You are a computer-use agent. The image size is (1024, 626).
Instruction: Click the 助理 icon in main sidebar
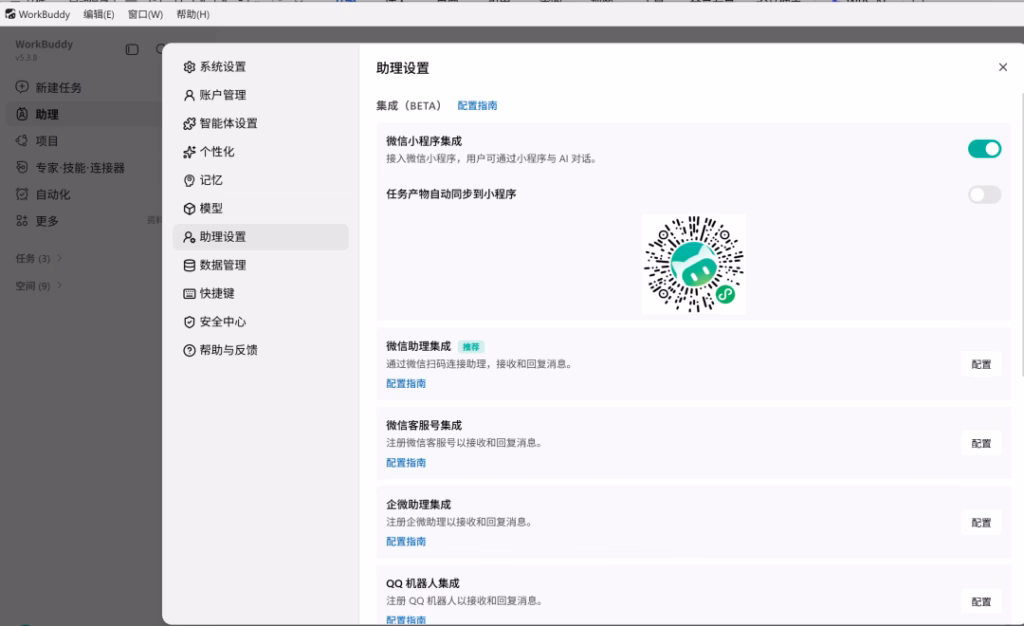pos(22,114)
